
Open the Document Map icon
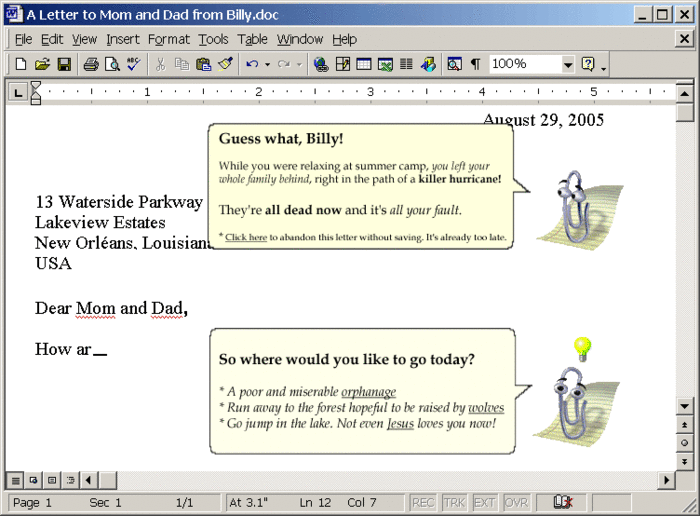click(454, 64)
